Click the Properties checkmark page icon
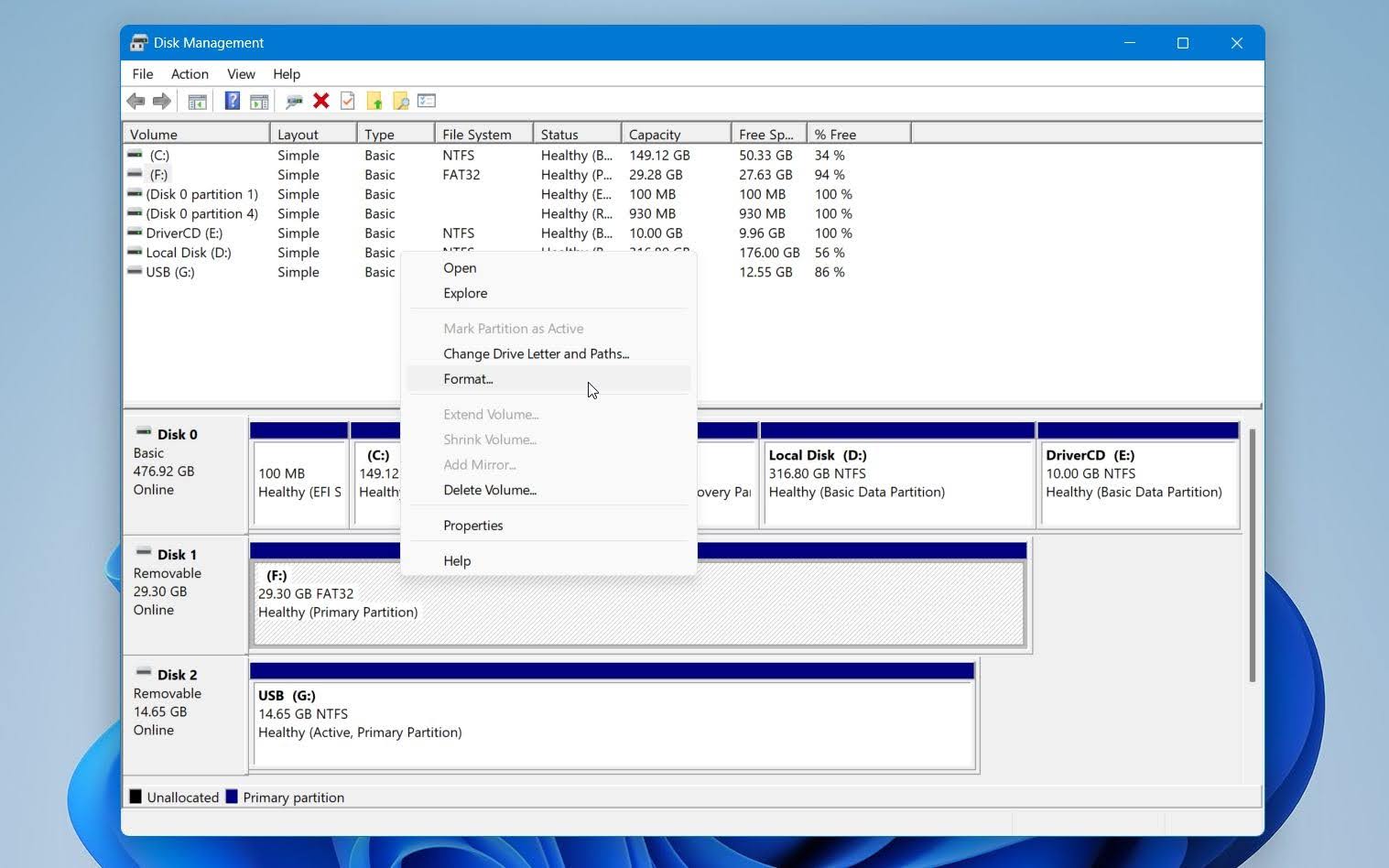Image resolution: width=1389 pixels, height=868 pixels. (347, 101)
